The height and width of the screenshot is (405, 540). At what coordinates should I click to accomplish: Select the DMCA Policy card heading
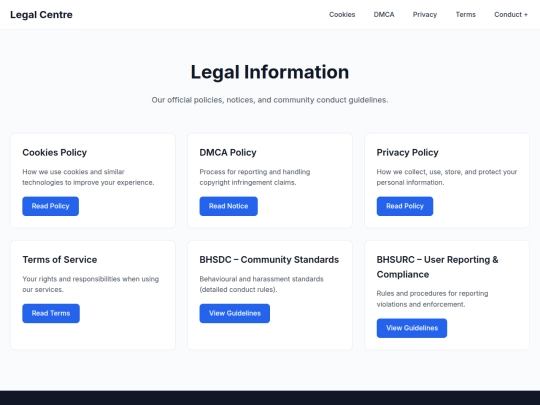(x=228, y=153)
